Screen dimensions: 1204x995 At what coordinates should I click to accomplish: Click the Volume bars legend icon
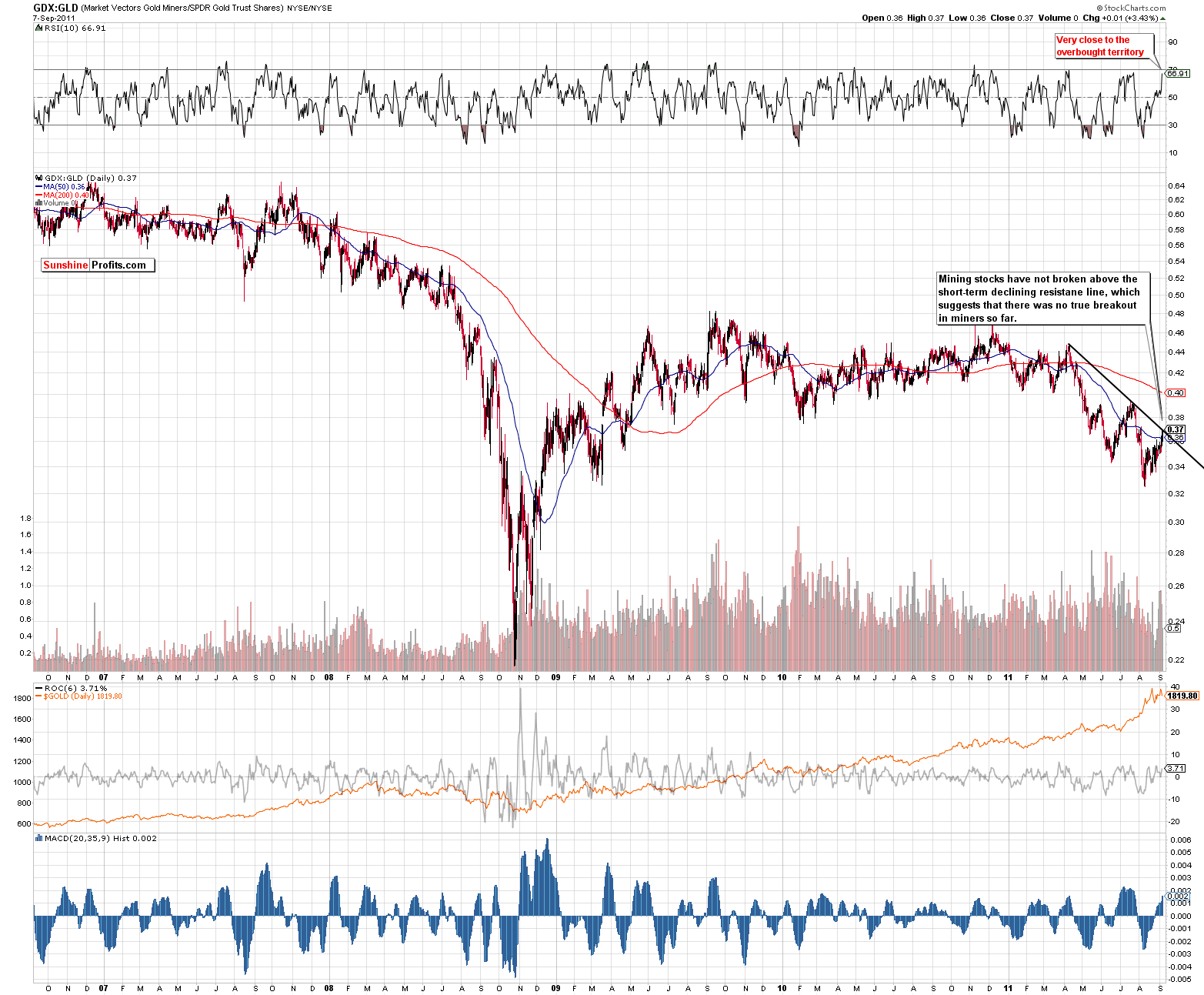(38, 203)
